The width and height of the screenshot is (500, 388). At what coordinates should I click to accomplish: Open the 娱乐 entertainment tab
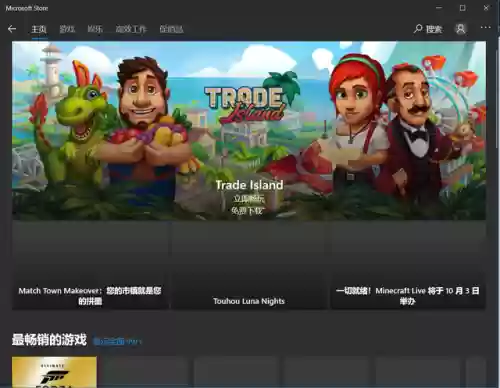(x=95, y=29)
